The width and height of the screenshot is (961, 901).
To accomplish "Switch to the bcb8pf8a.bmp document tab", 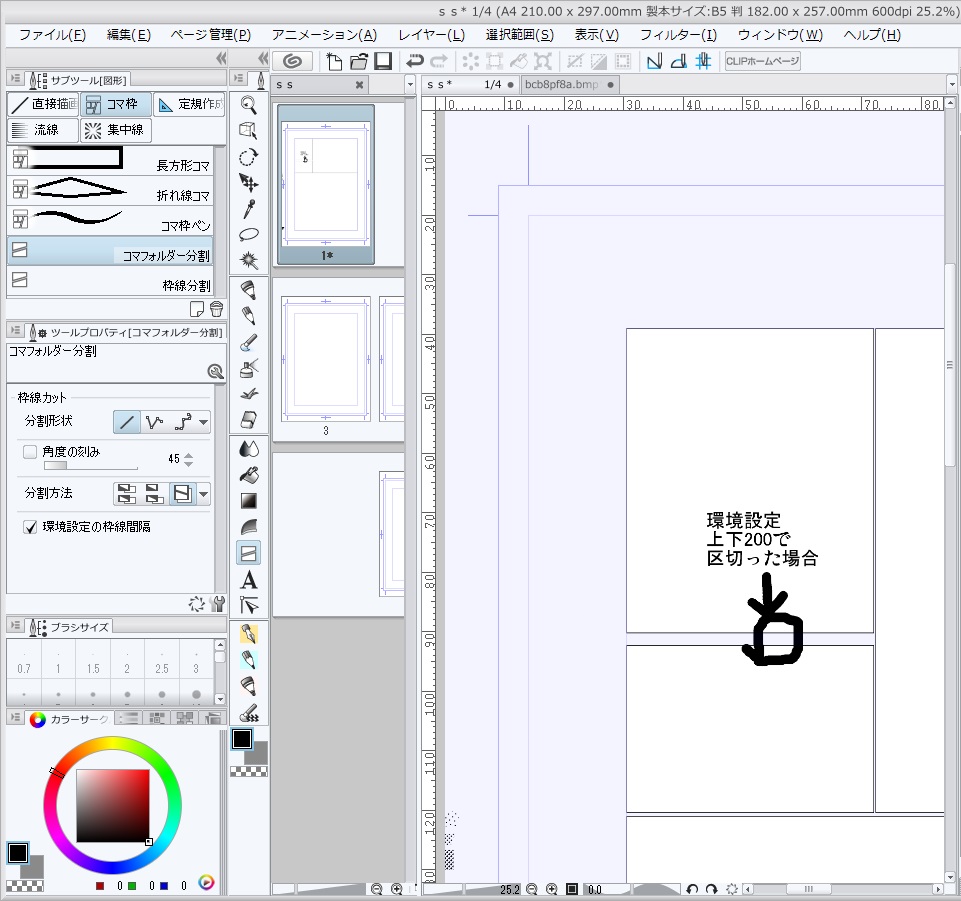I will tap(561, 85).
